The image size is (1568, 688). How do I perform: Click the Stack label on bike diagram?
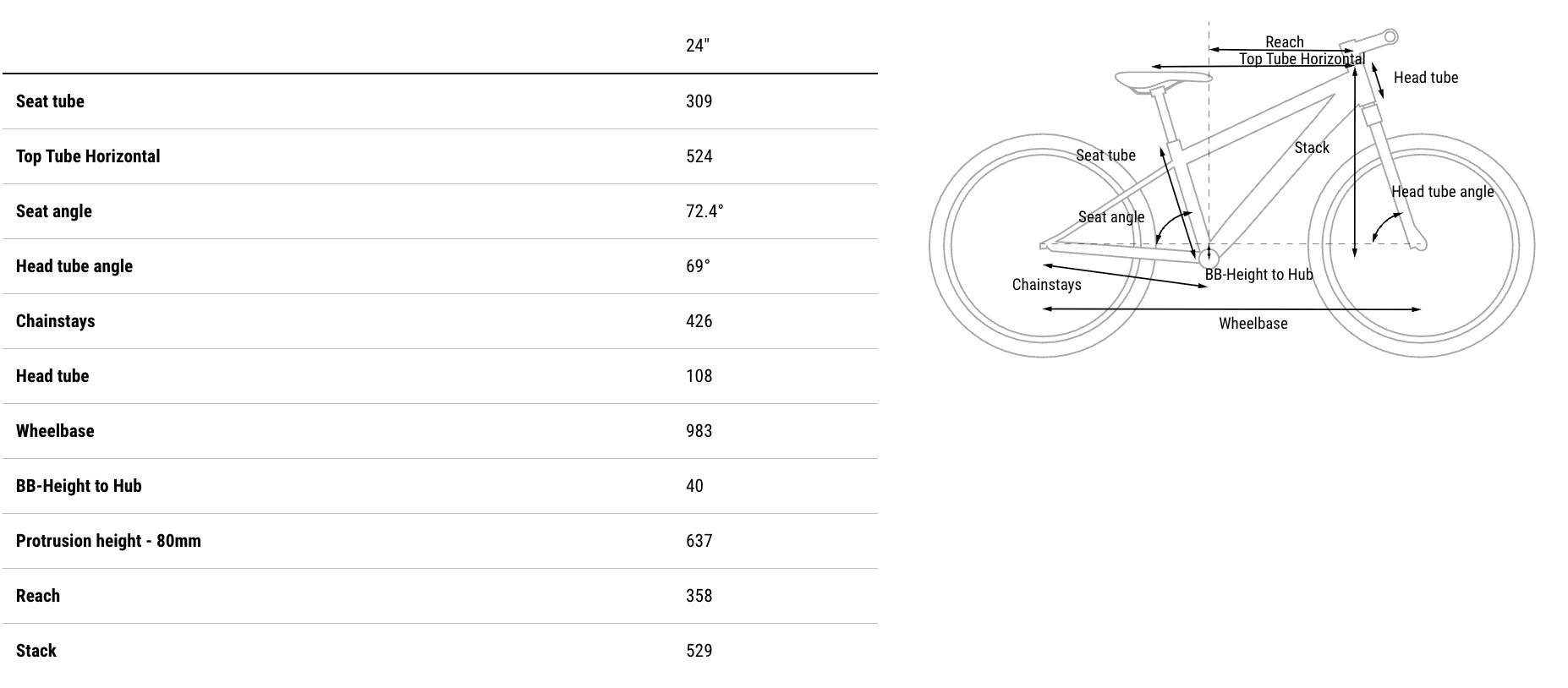(1312, 148)
